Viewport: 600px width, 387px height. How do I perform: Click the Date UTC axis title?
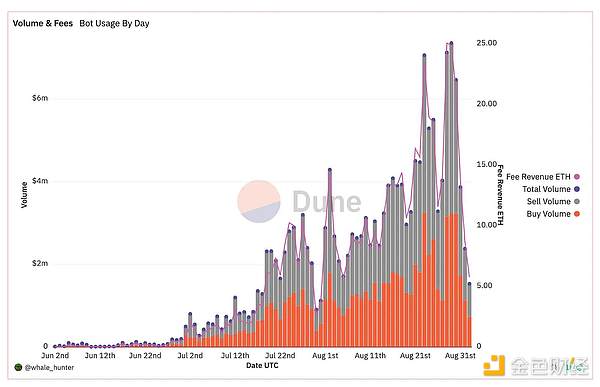pyautogui.click(x=262, y=366)
